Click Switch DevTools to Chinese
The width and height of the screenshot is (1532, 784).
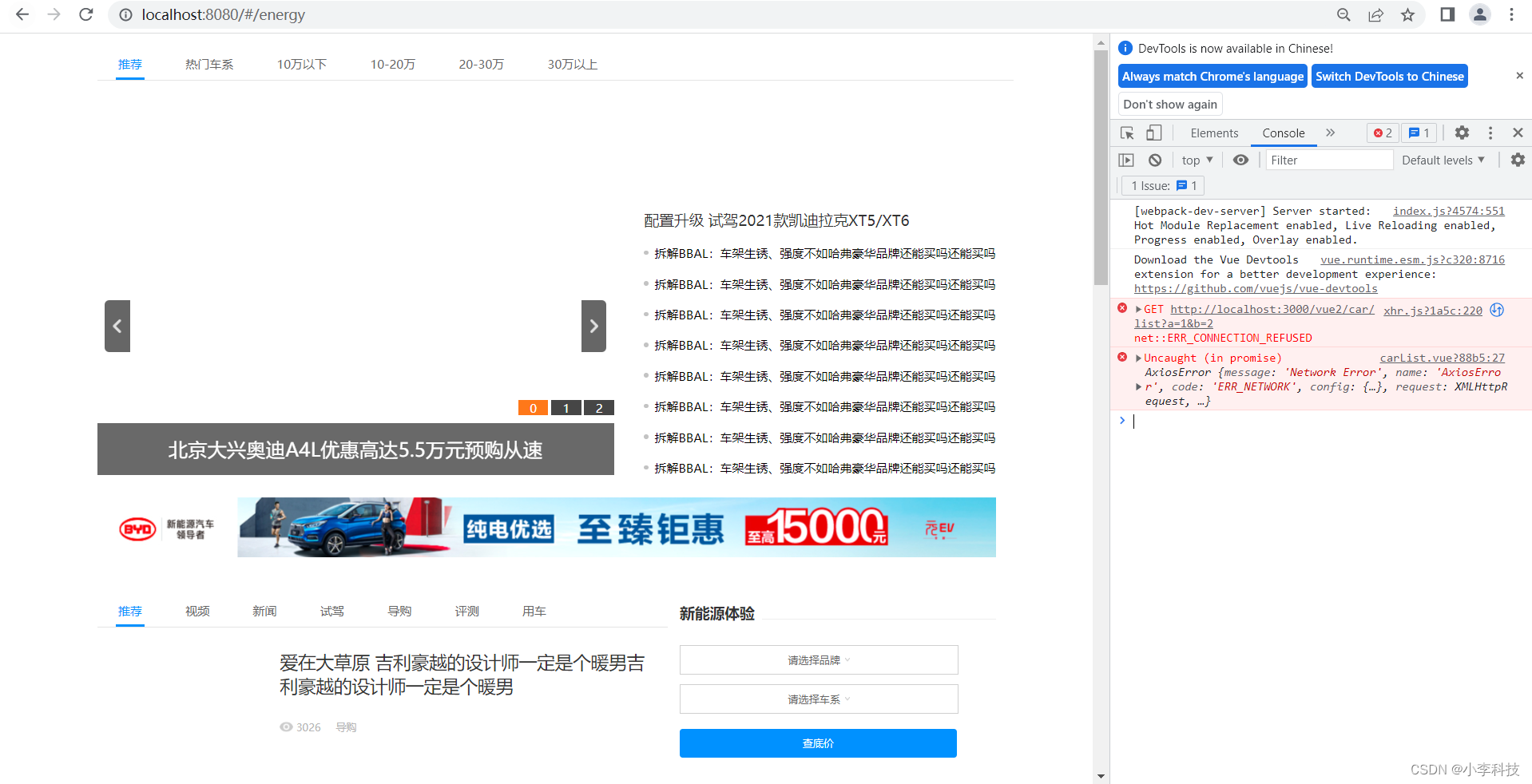tap(1390, 76)
